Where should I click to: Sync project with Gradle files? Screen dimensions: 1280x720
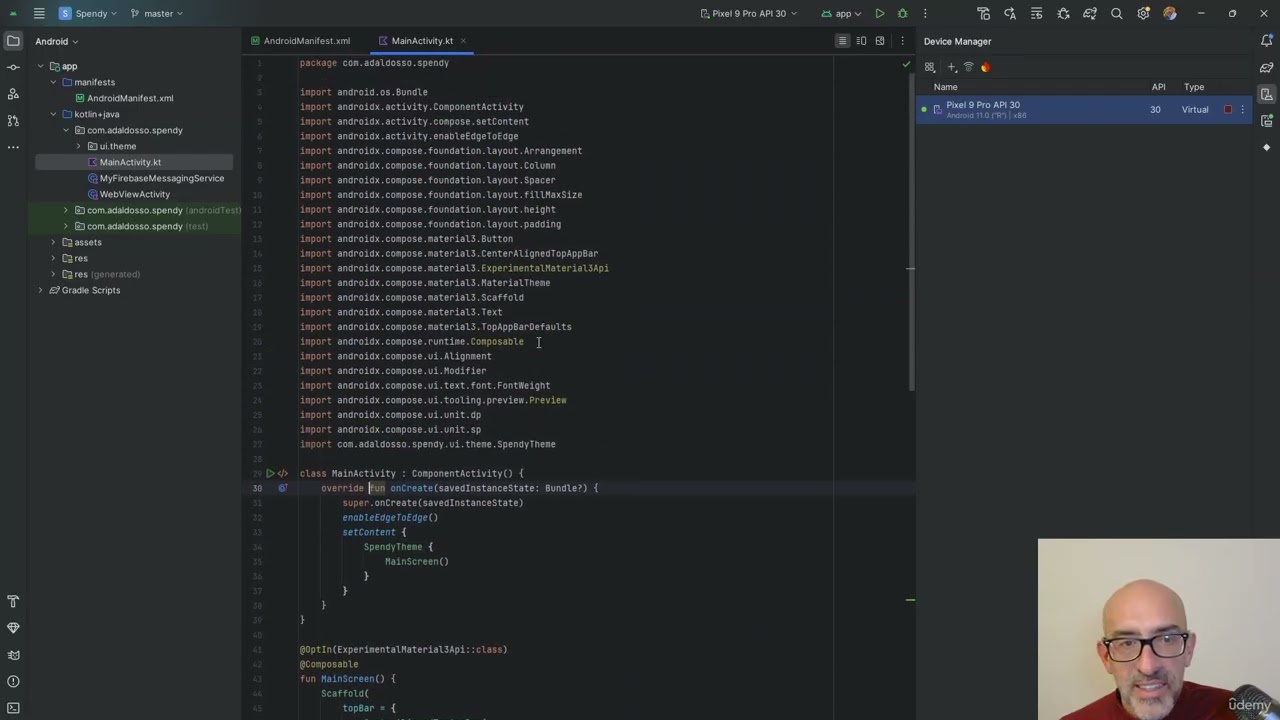tap(1090, 13)
